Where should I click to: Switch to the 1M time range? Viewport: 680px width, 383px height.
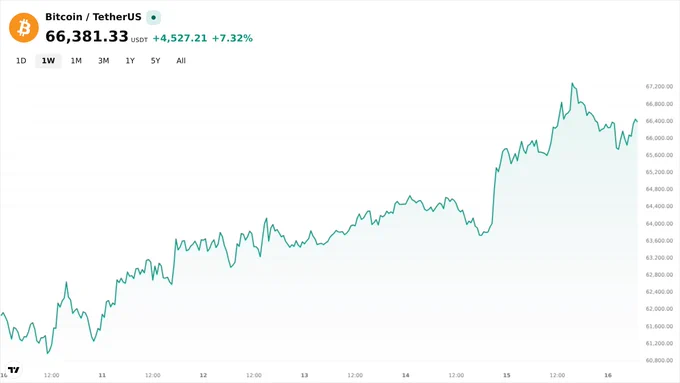pos(76,61)
